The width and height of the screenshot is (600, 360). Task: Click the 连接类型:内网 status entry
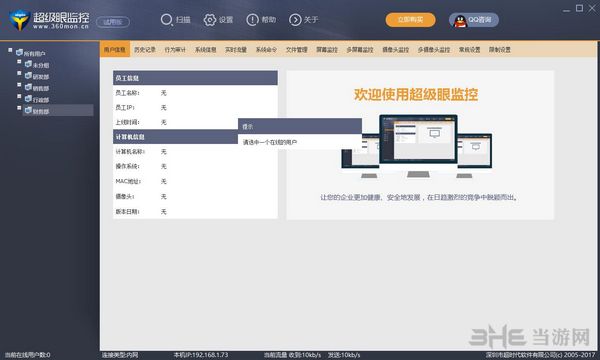point(120,355)
